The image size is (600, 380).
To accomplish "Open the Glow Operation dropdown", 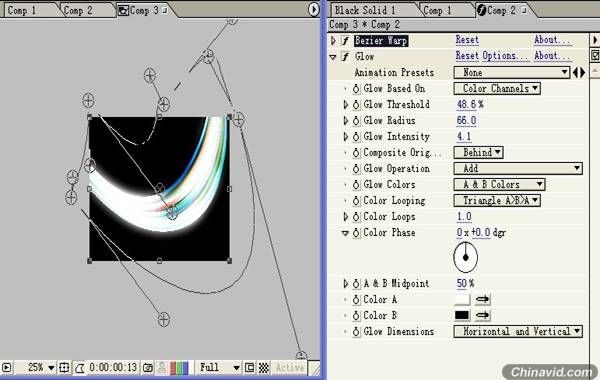I will click(518, 168).
